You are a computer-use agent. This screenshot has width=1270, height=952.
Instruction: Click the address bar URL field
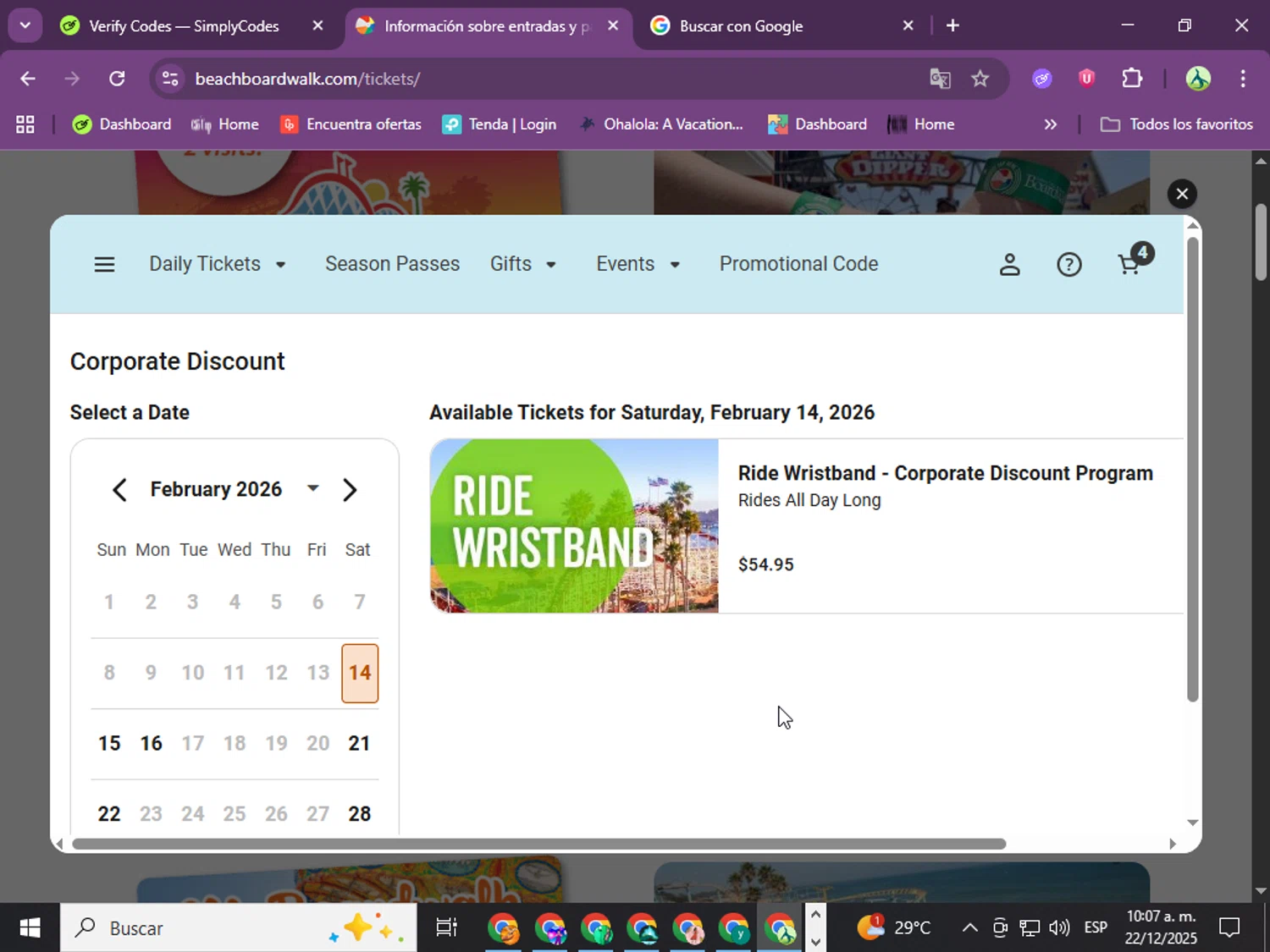(542, 79)
